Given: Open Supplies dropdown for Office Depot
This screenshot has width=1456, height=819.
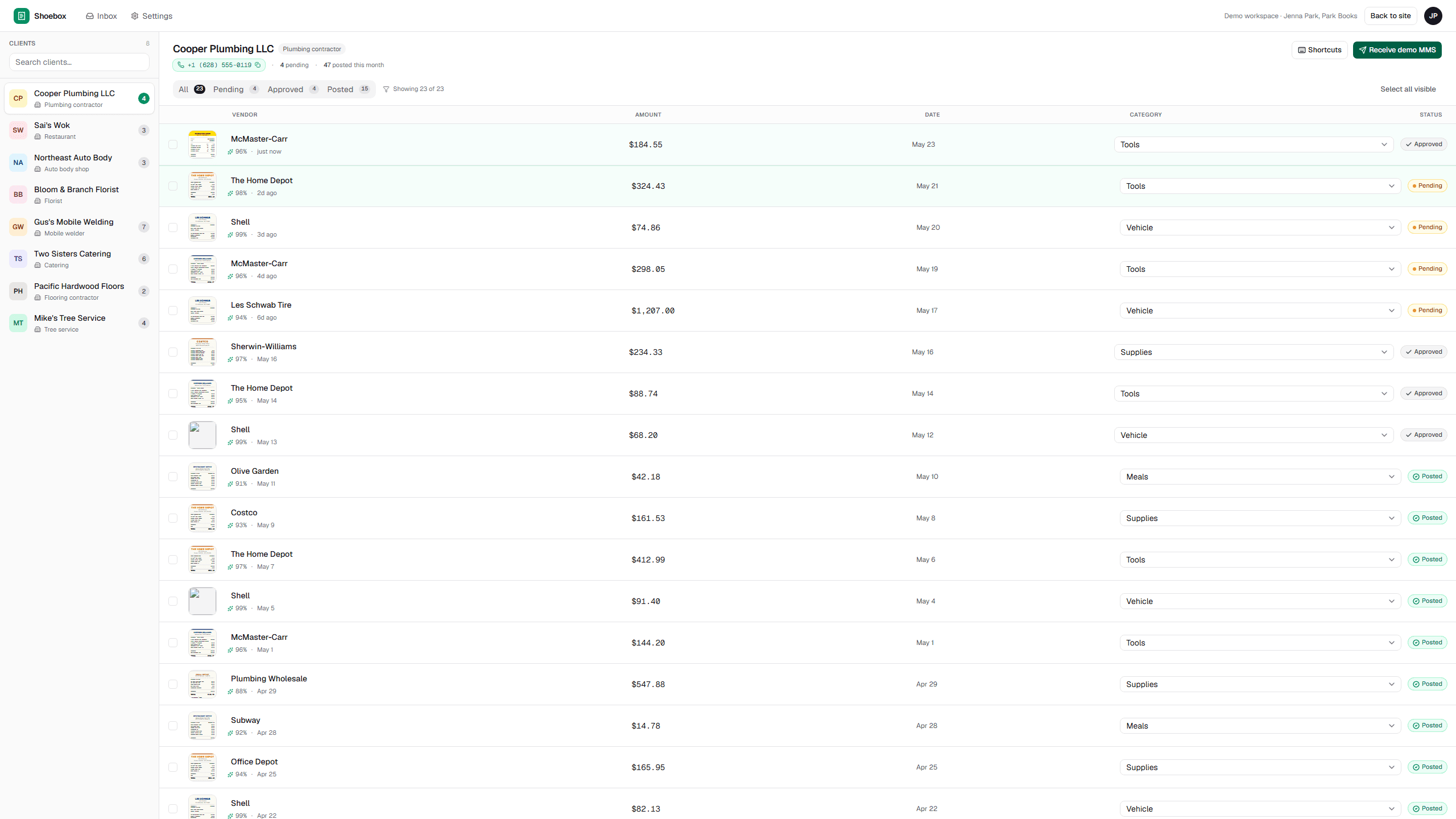Looking at the screenshot, I should [1260, 767].
